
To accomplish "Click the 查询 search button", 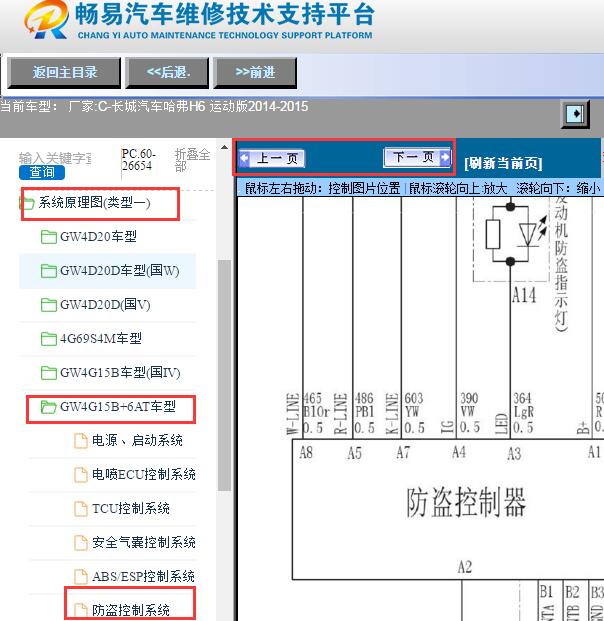I will (42, 172).
